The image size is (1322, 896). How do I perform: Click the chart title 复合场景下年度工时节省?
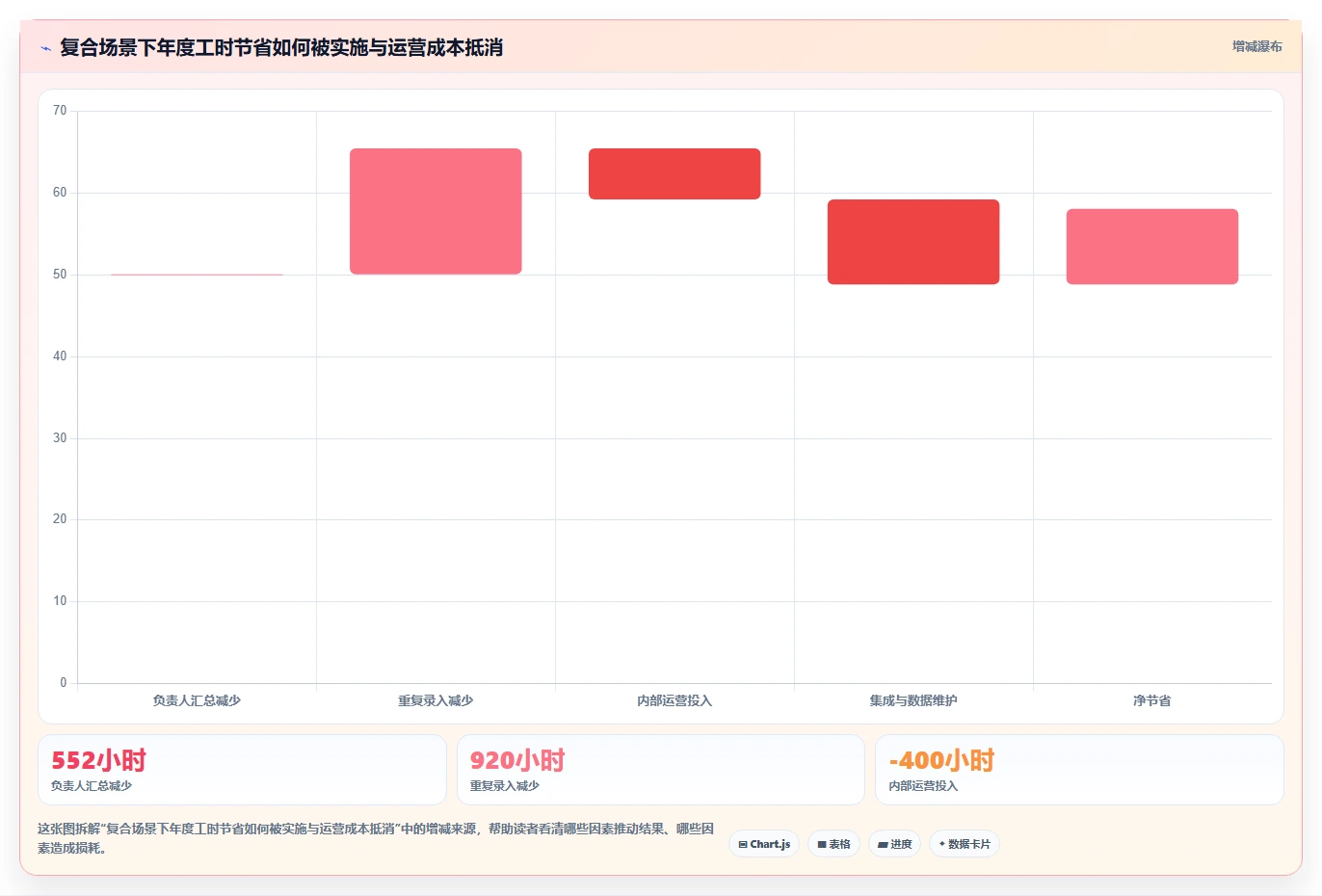[x=281, y=47]
